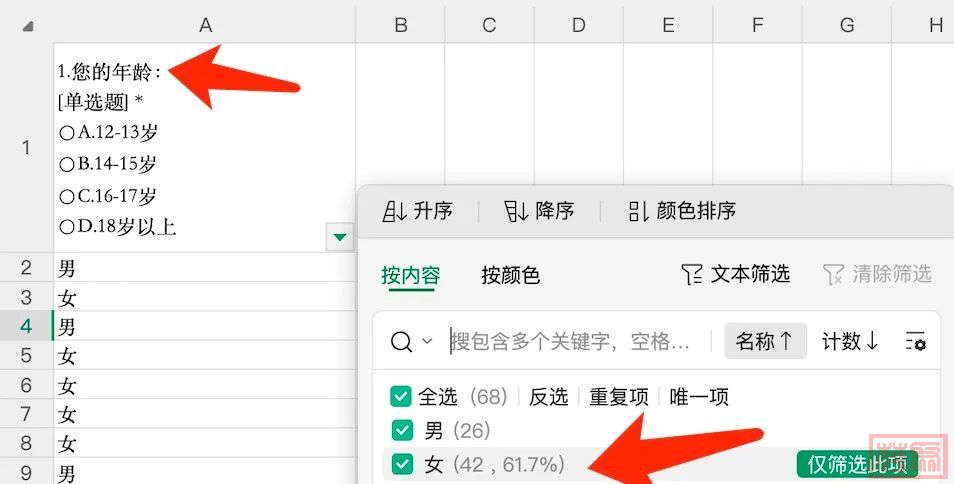This screenshot has height=484, width=954.
Task: Switch to the 按内容 tab
Action: pyautogui.click(x=411, y=275)
